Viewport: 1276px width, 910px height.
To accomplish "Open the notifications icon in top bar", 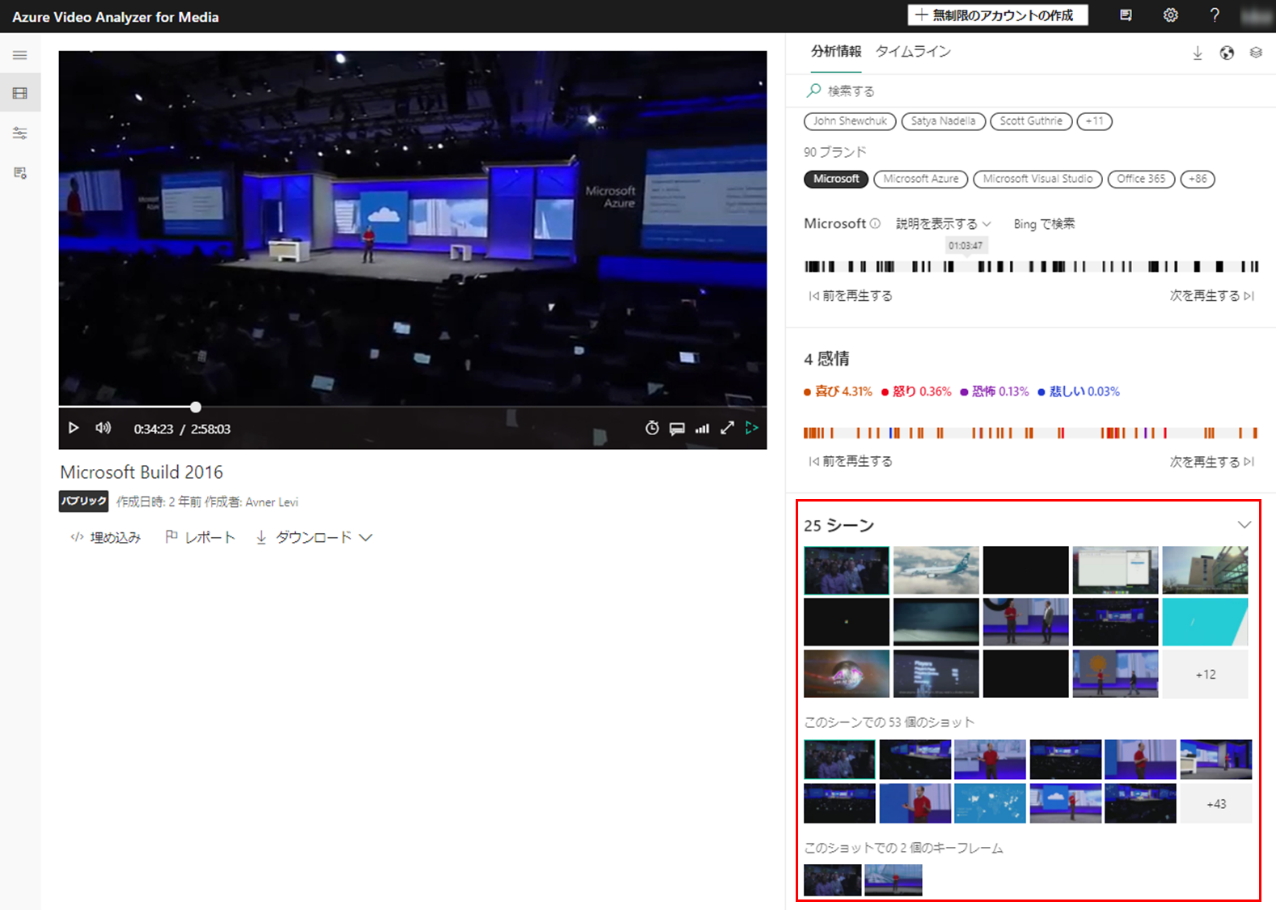I will click(1125, 16).
